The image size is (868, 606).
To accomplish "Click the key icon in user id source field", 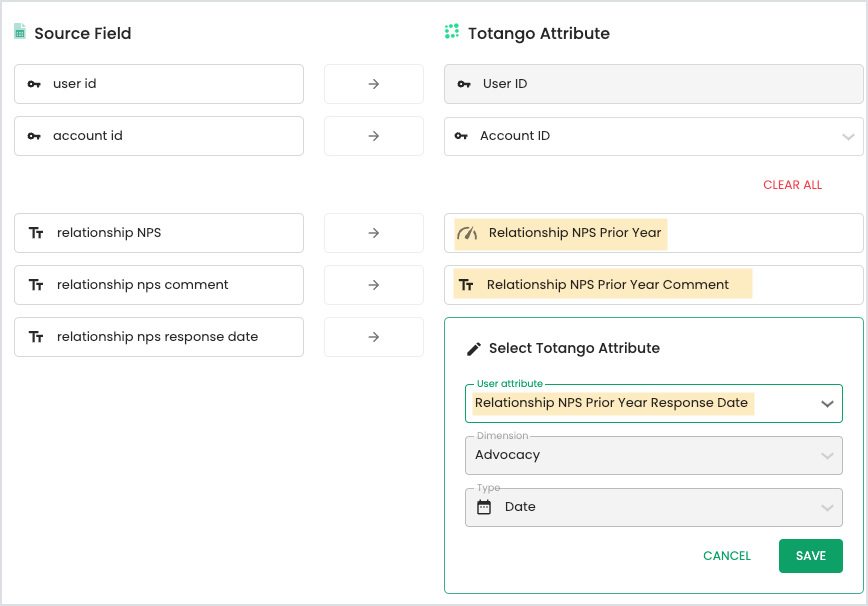I will tap(34, 84).
